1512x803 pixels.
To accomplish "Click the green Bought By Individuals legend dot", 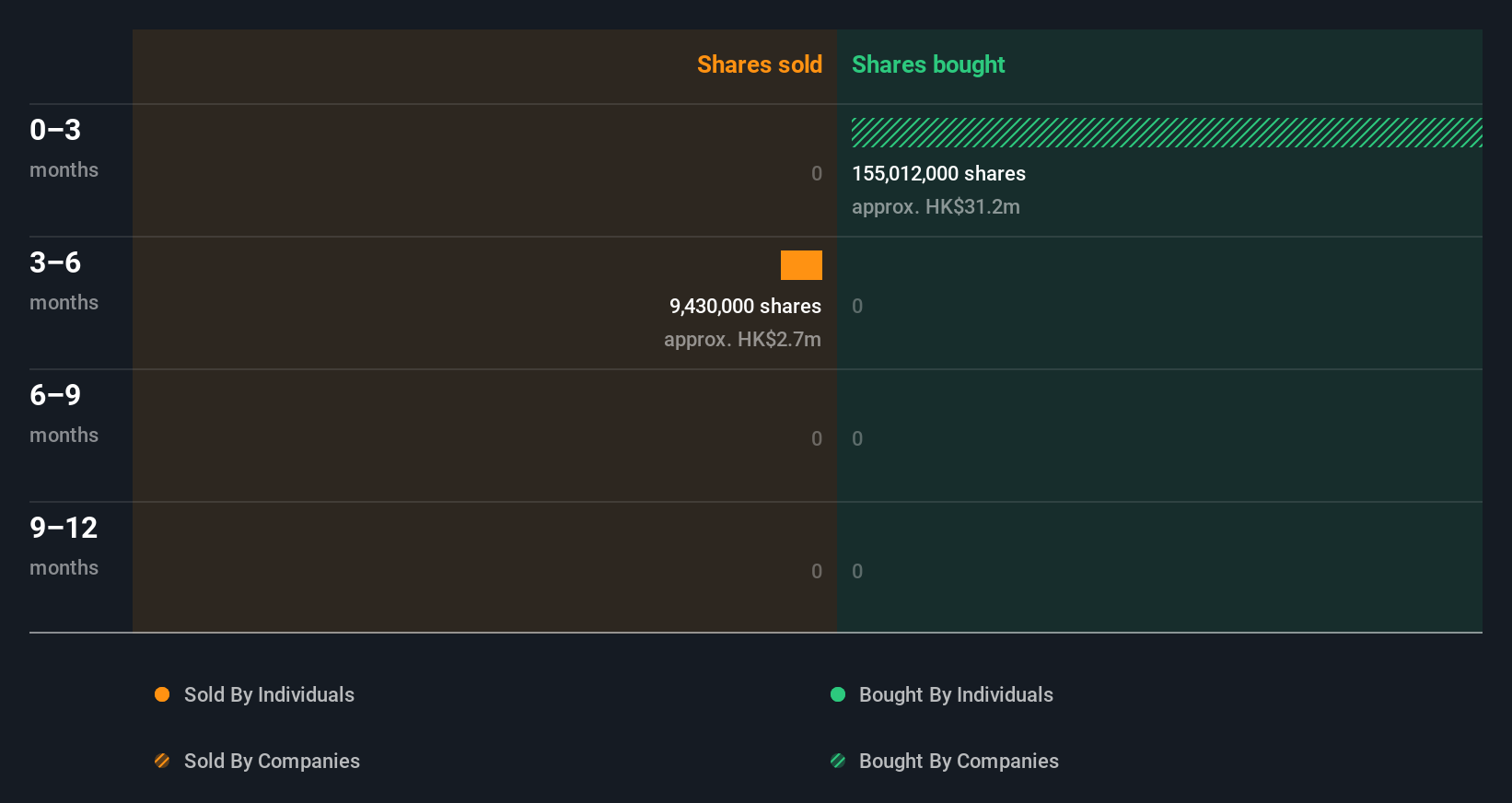I will click(x=838, y=694).
